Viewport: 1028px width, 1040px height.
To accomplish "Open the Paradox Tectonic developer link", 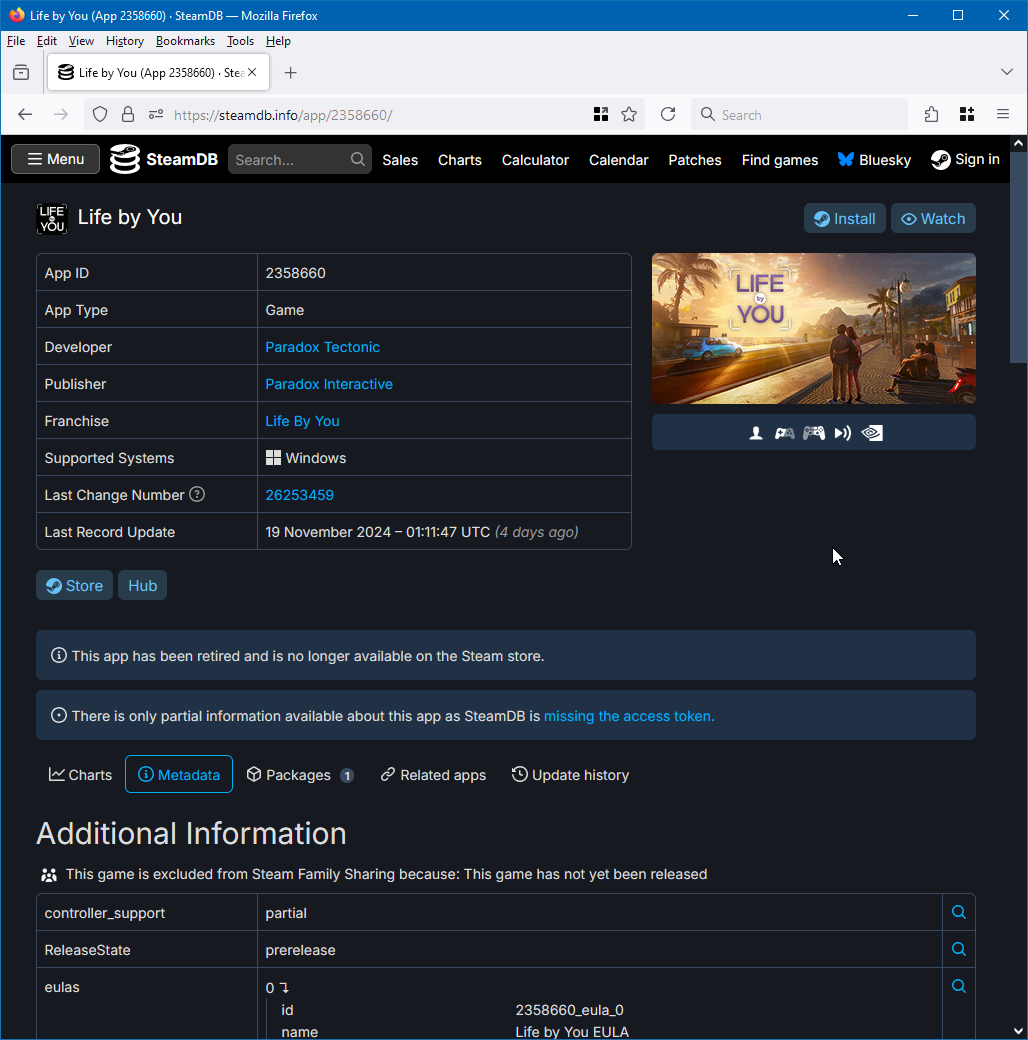I will click(322, 347).
